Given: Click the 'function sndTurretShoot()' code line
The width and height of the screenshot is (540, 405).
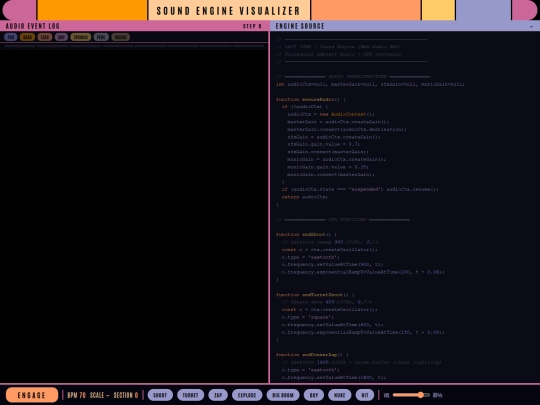Looking at the screenshot, I should [315, 295].
